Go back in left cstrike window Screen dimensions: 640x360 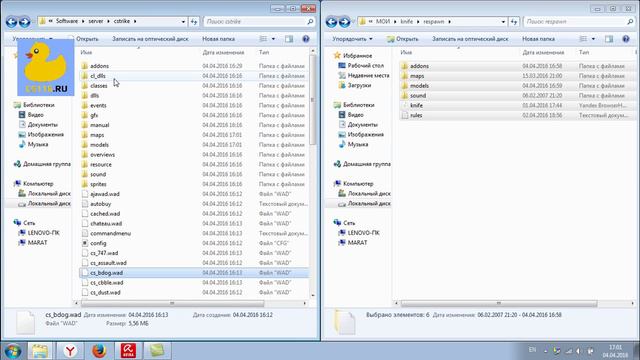12,22
